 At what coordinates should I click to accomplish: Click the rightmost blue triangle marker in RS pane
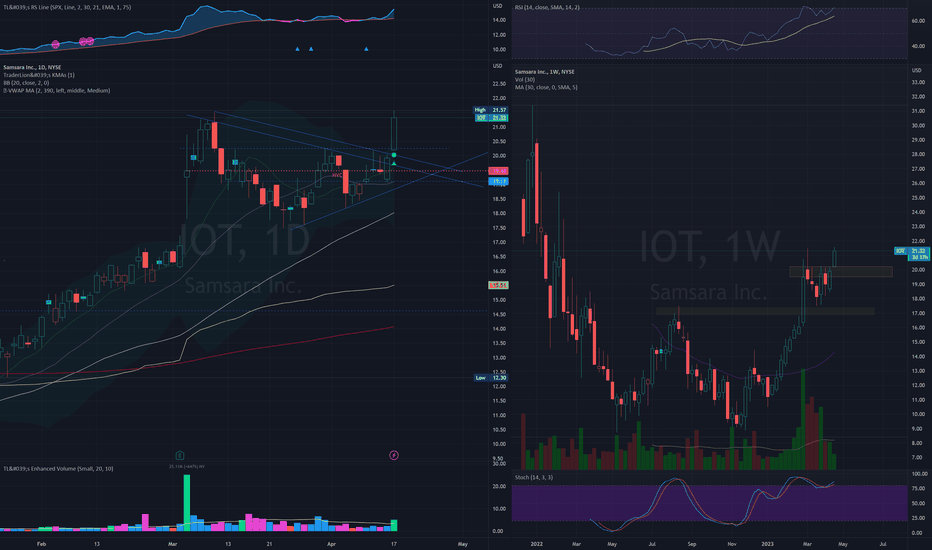(366, 49)
